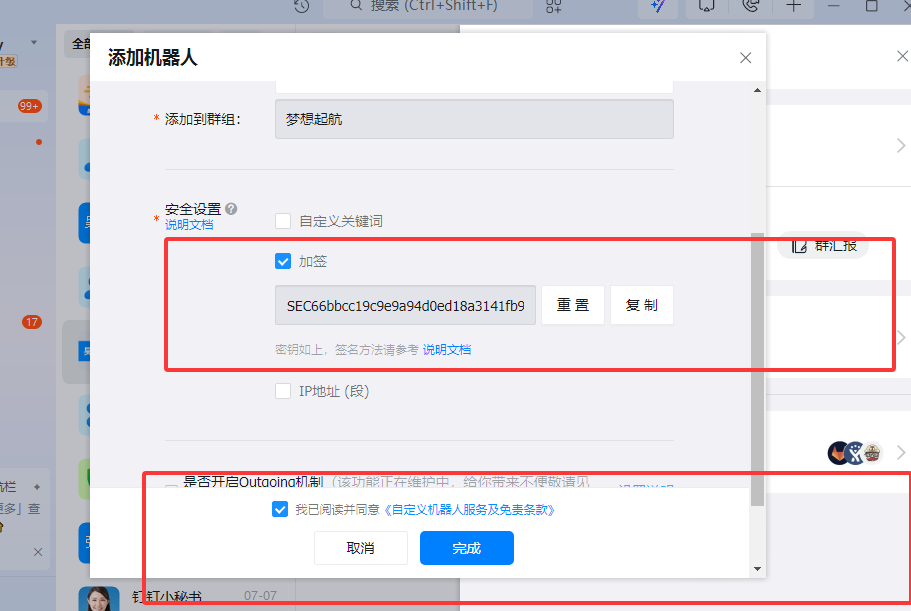This screenshot has width=911, height=611.
Task: Click the phone call icon in top bar
Action: coord(751,6)
